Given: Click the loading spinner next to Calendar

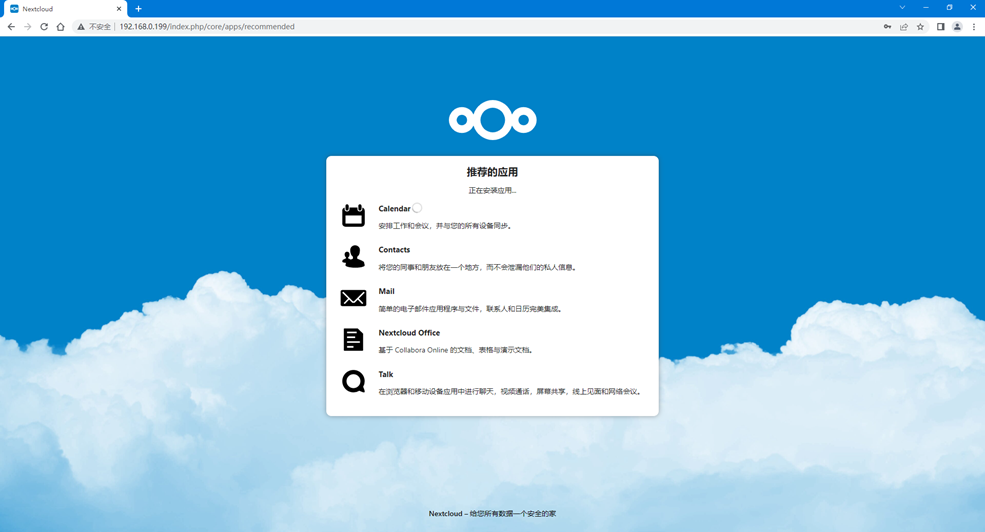Looking at the screenshot, I should click(417, 208).
